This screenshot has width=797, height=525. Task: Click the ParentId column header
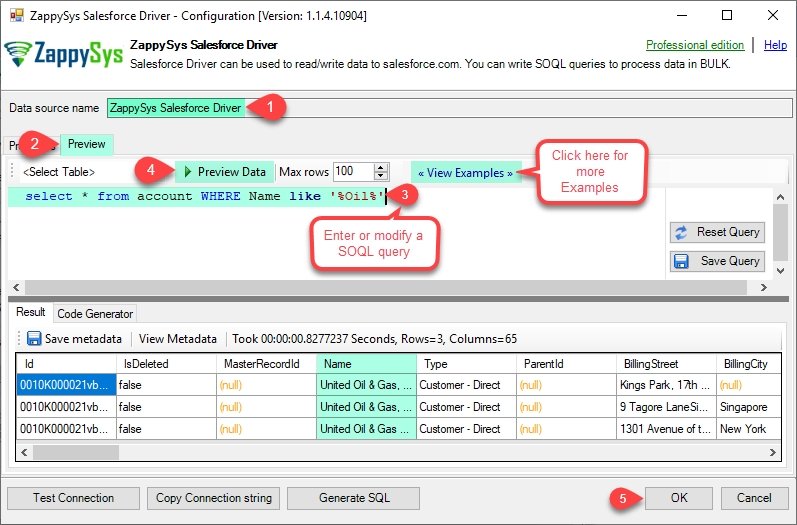(x=566, y=364)
